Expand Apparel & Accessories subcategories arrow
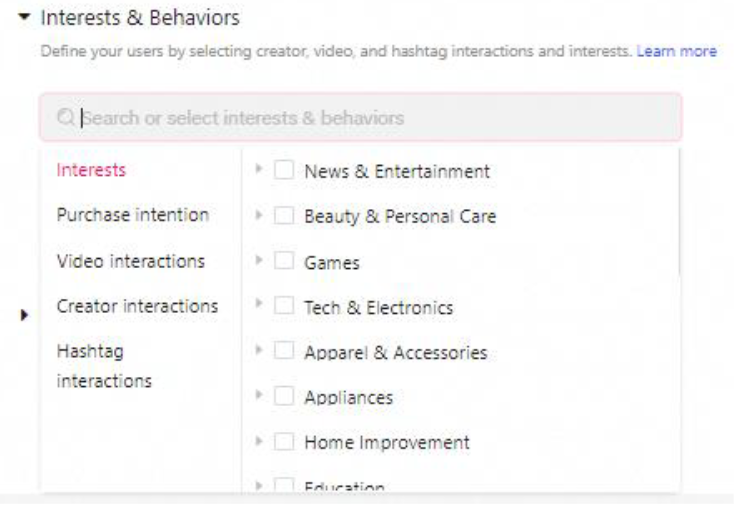This screenshot has width=745, height=513. (x=260, y=351)
